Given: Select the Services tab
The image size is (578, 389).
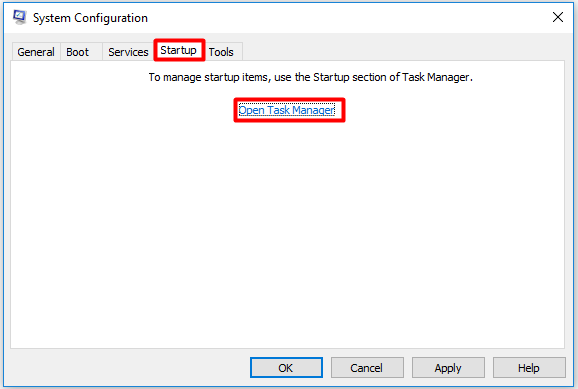Looking at the screenshot, I should point(128,52).
